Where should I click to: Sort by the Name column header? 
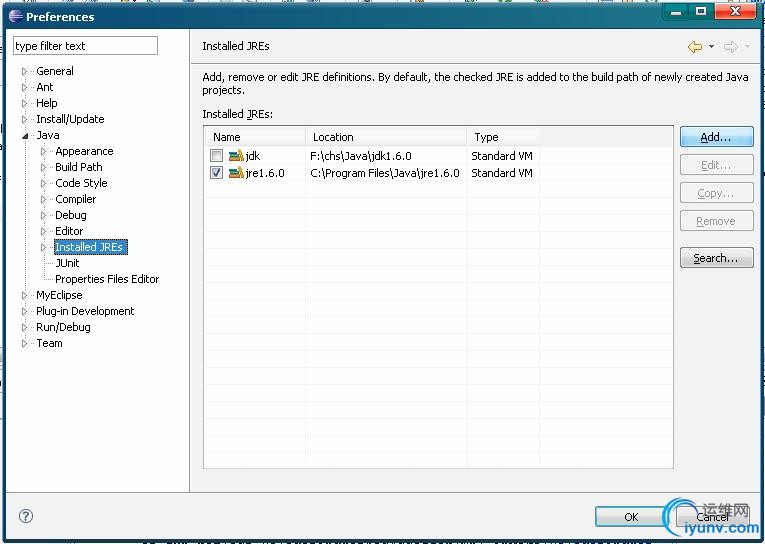tap(256, 137)
